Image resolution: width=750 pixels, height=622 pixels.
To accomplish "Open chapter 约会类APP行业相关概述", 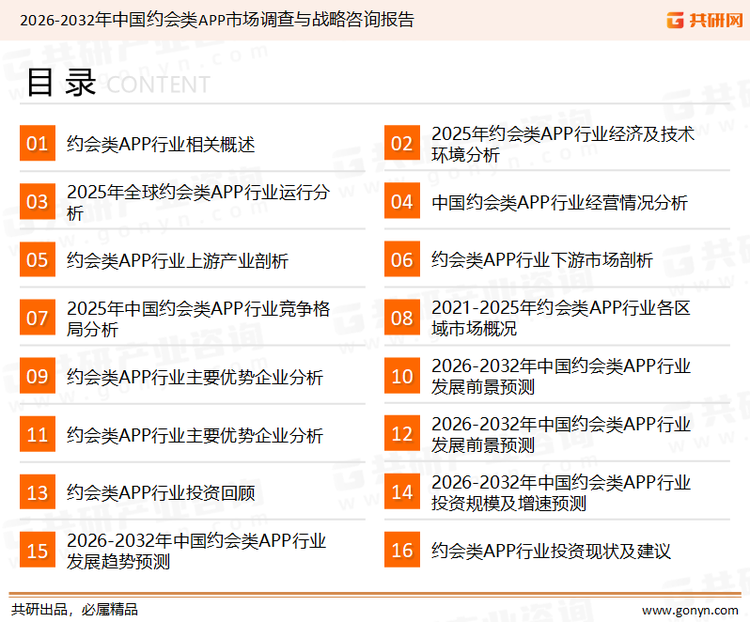I will point(161,144).
